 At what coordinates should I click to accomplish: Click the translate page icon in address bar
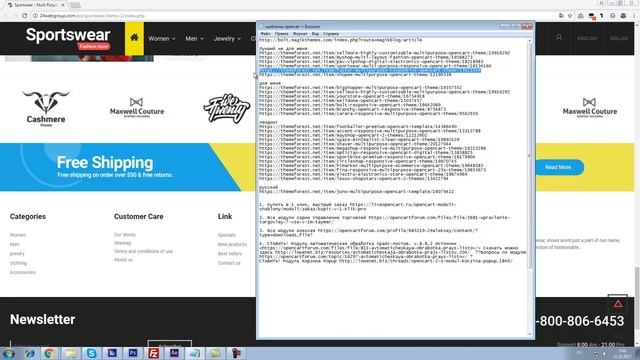click(561, 16)
